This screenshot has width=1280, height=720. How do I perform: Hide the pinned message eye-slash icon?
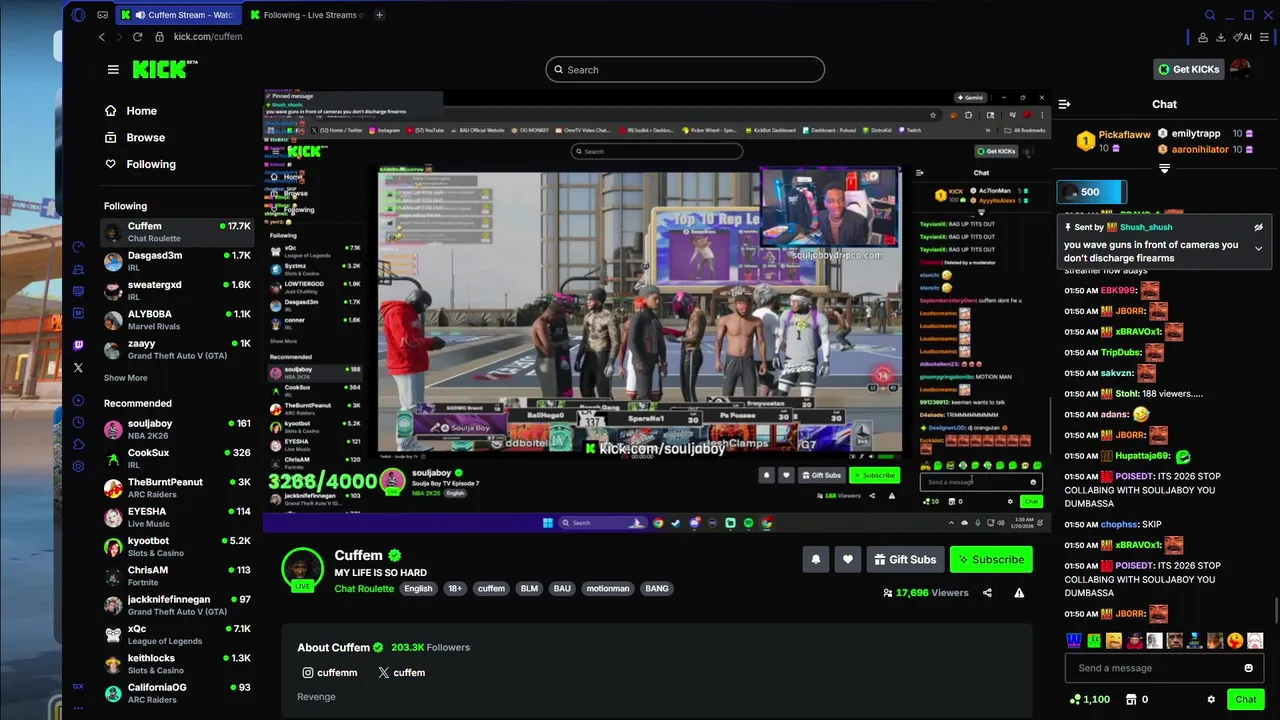point(1258,227)
